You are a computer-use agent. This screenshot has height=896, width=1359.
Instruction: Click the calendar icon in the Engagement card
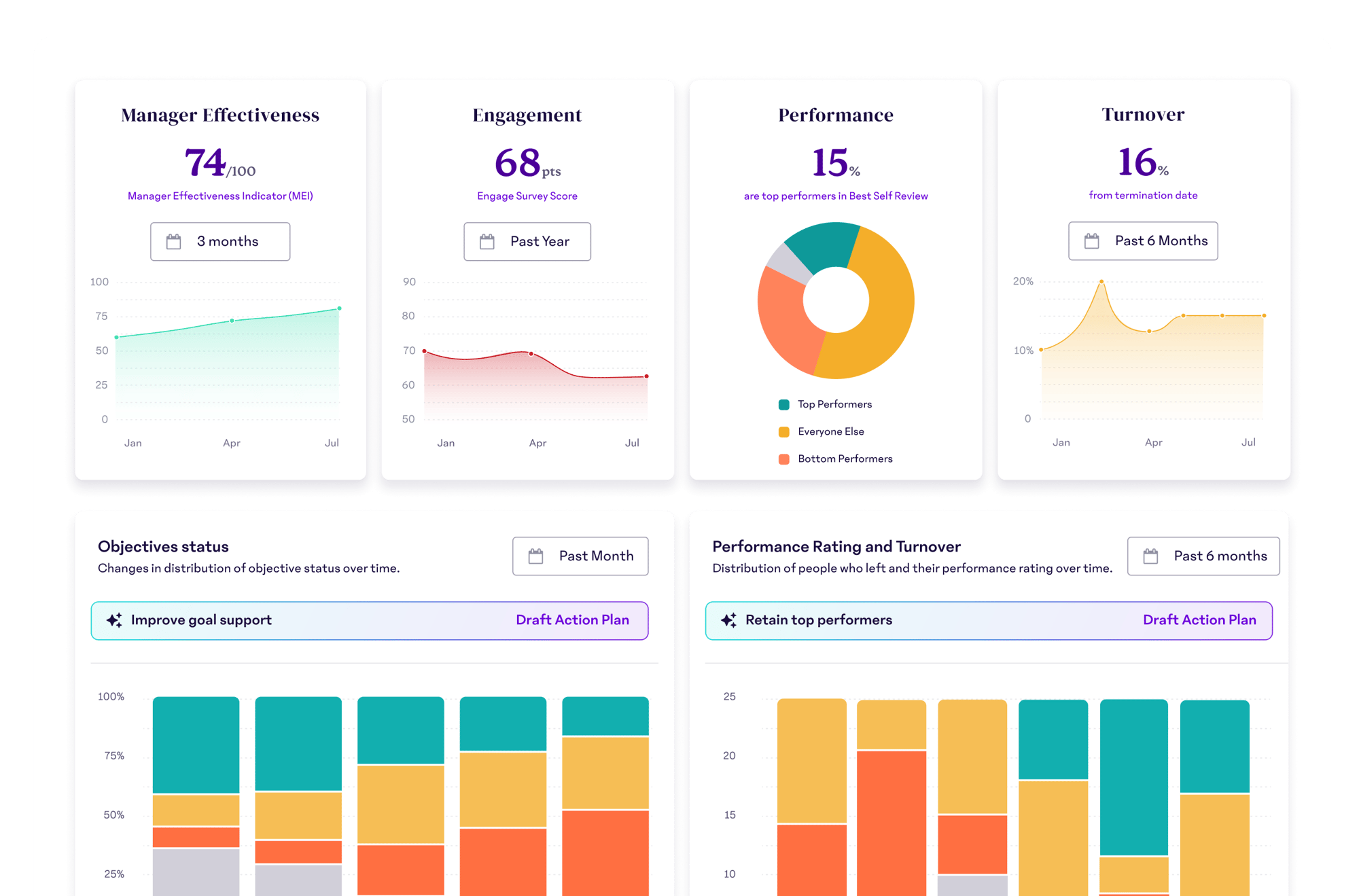pos(487,241)
